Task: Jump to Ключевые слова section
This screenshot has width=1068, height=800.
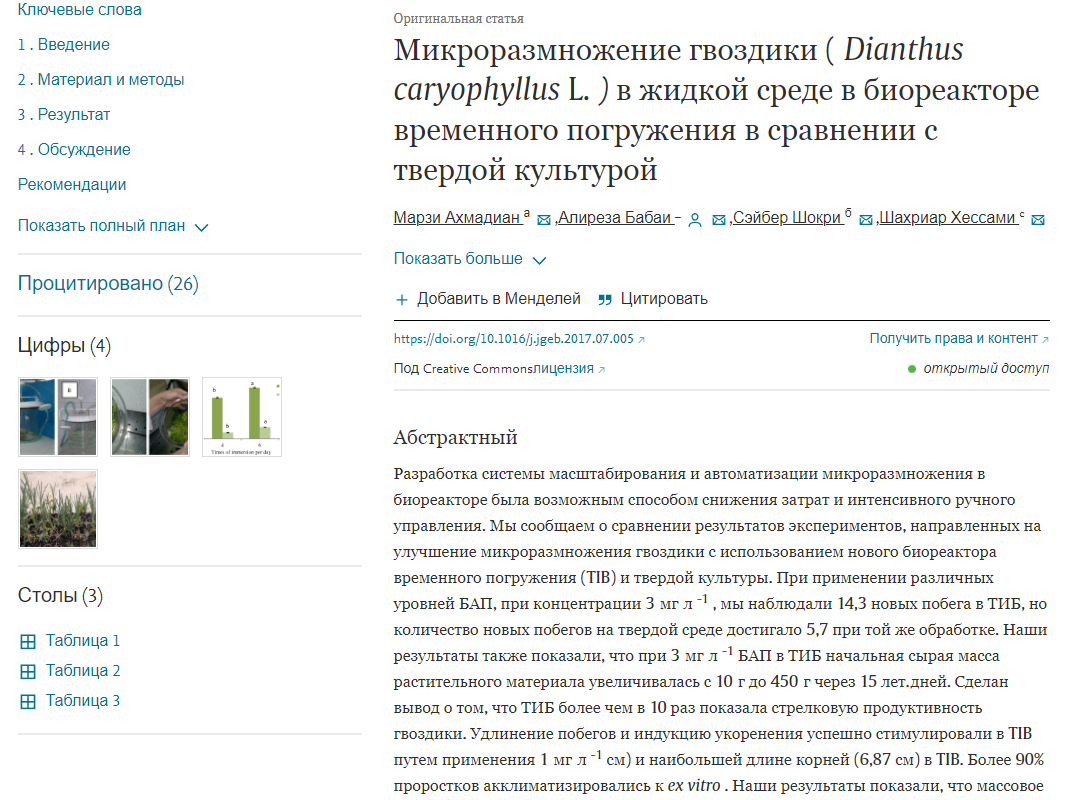Action: (80, 10)
